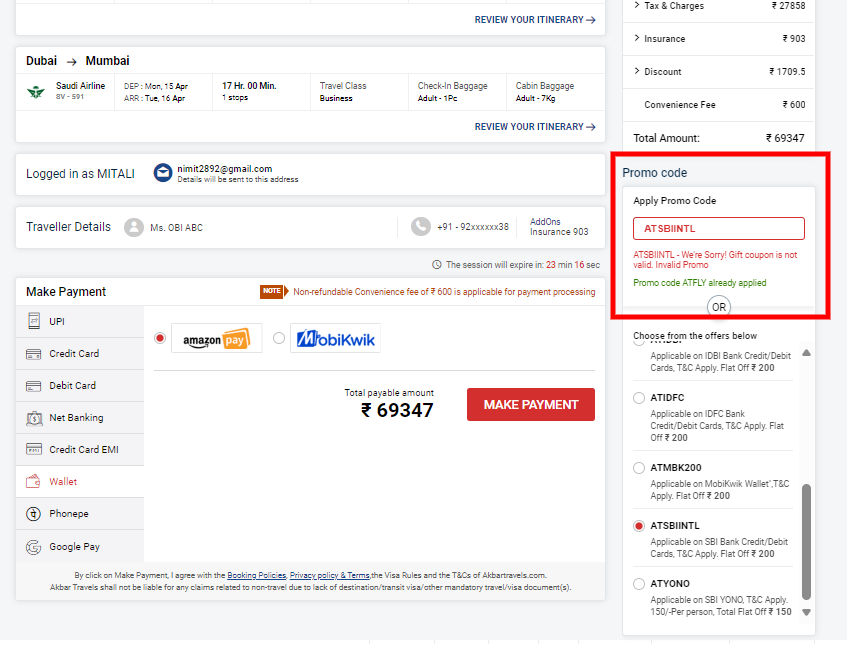Click the session timer clock icon

pyautogui.click(x=436, y=265)
